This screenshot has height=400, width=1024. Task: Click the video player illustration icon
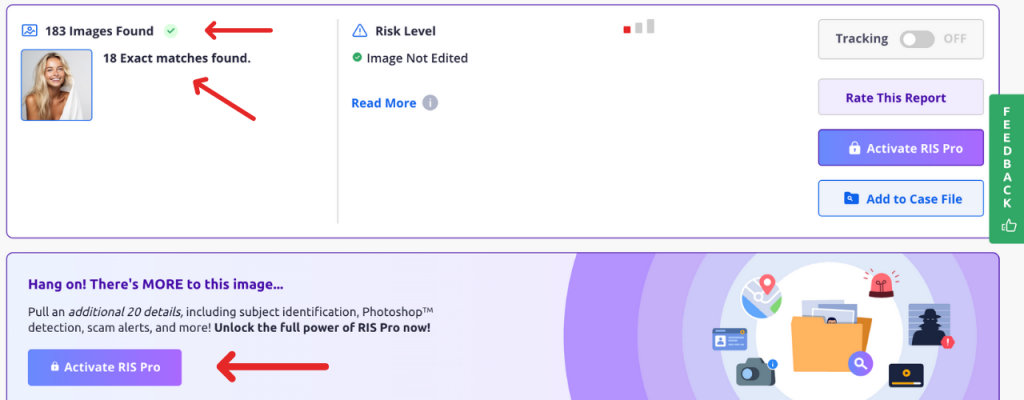906,375
